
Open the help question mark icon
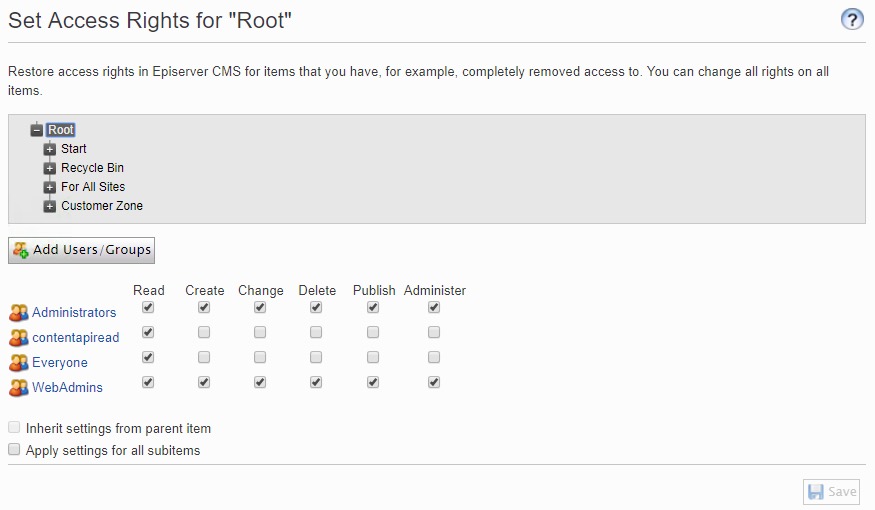[x=852, y=19]
